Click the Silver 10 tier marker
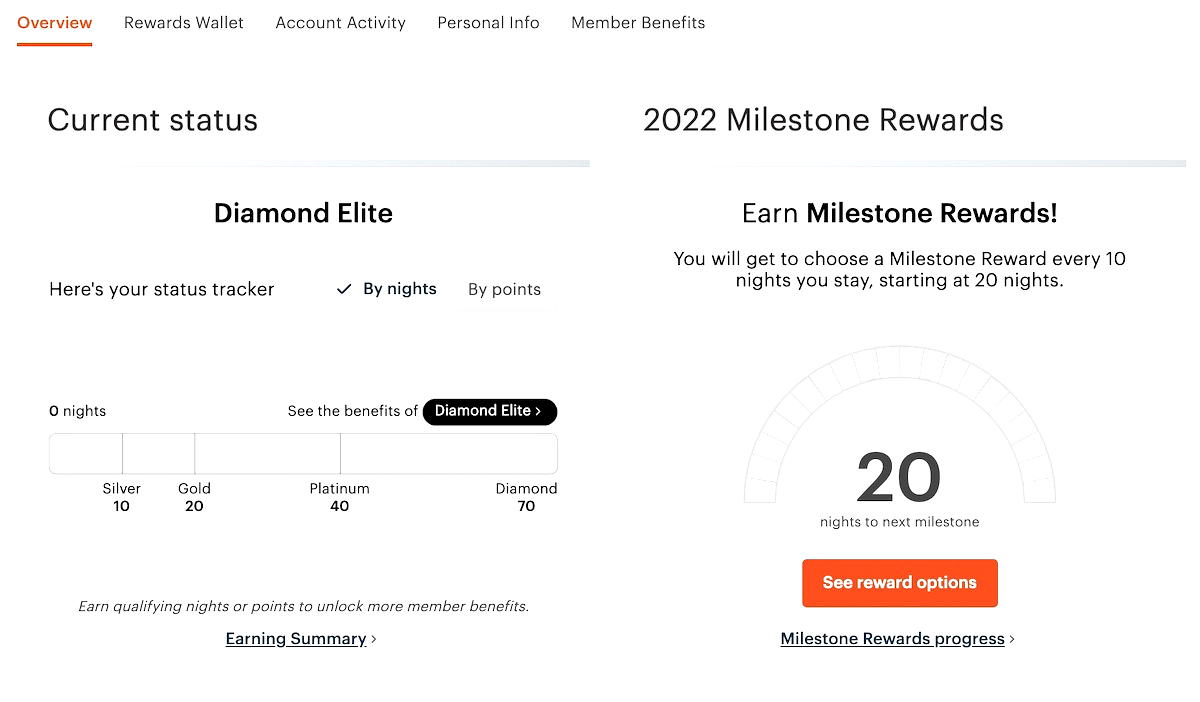 click(121, 497)
